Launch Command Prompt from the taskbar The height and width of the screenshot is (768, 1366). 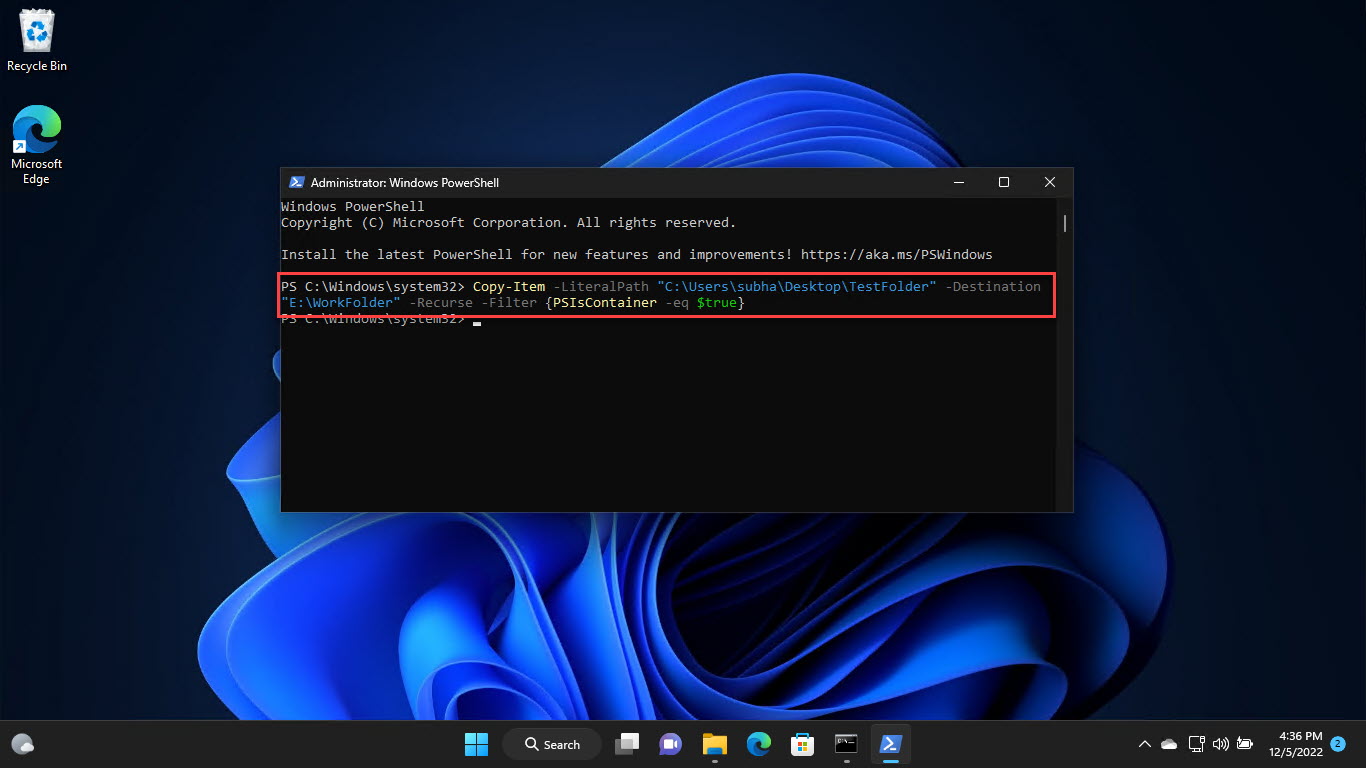click(x=846, y=744)
